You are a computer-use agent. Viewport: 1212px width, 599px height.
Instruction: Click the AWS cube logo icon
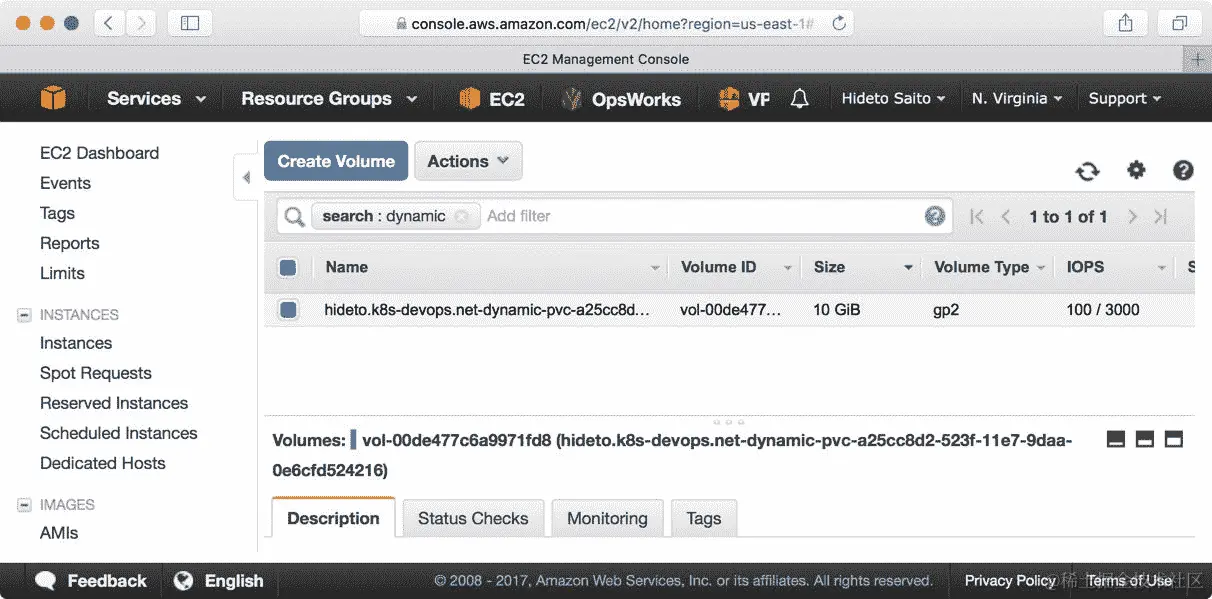click(x=53, y=98)
